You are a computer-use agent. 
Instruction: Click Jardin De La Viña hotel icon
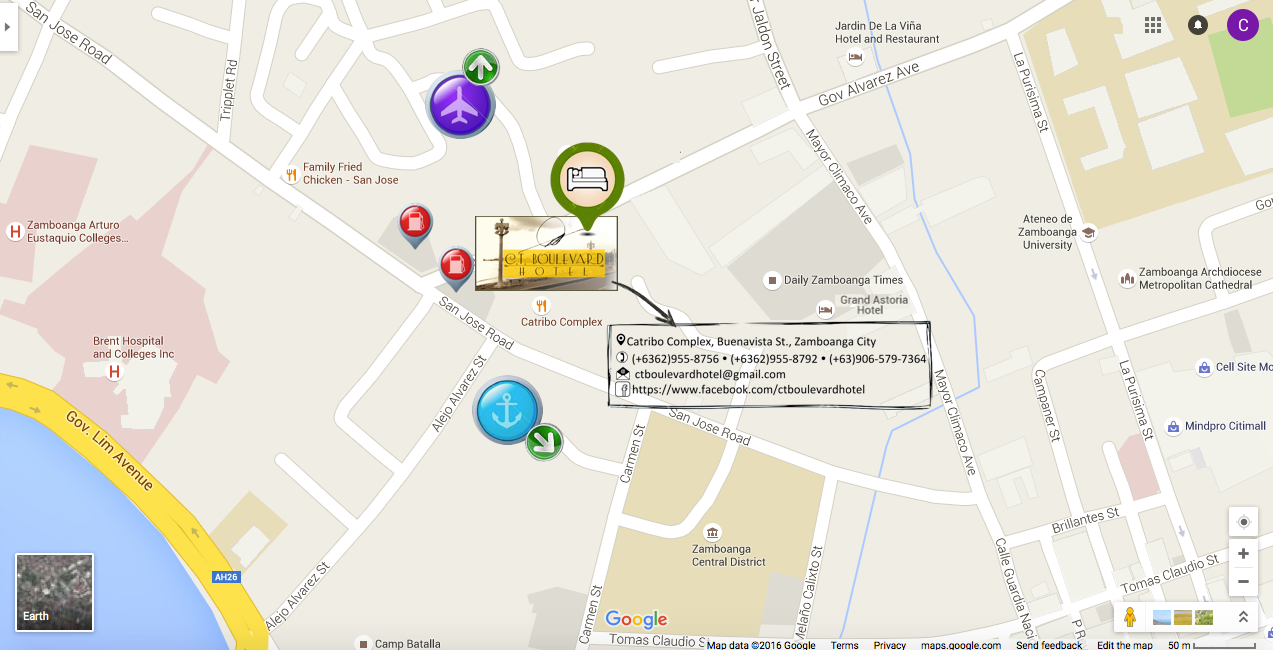(x=855, y=57)
